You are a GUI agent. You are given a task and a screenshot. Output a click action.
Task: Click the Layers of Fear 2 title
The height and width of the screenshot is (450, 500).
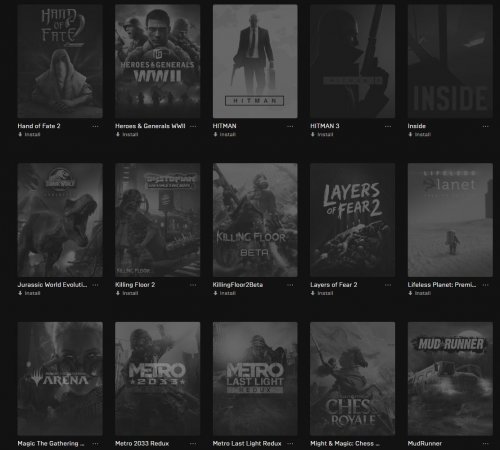pyautogui.click(x=334, y=285)
